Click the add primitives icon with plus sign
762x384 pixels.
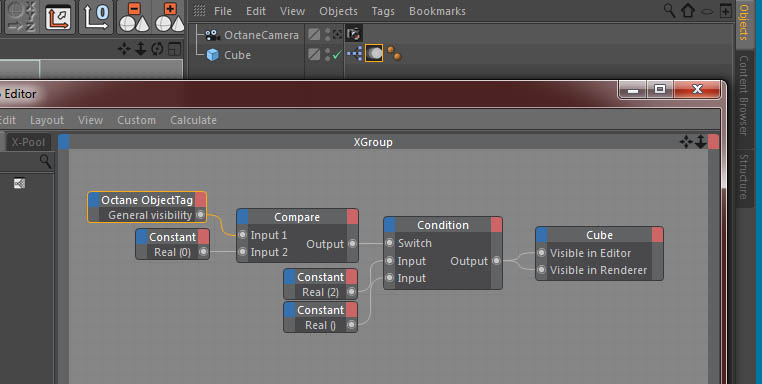170,17
